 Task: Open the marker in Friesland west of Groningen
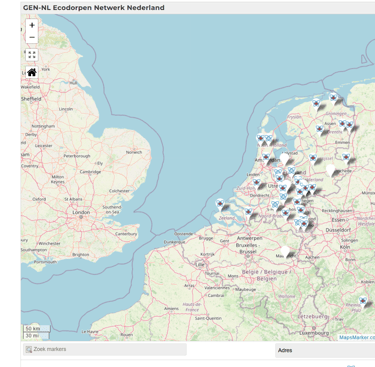click(316, 105)
